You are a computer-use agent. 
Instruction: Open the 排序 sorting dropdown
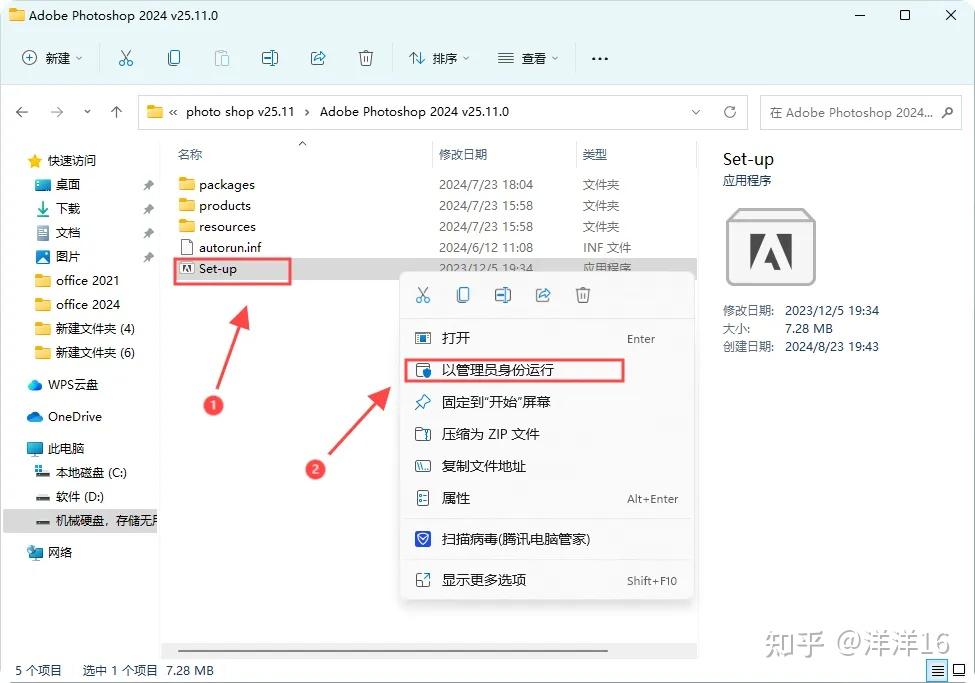point(438,58)
